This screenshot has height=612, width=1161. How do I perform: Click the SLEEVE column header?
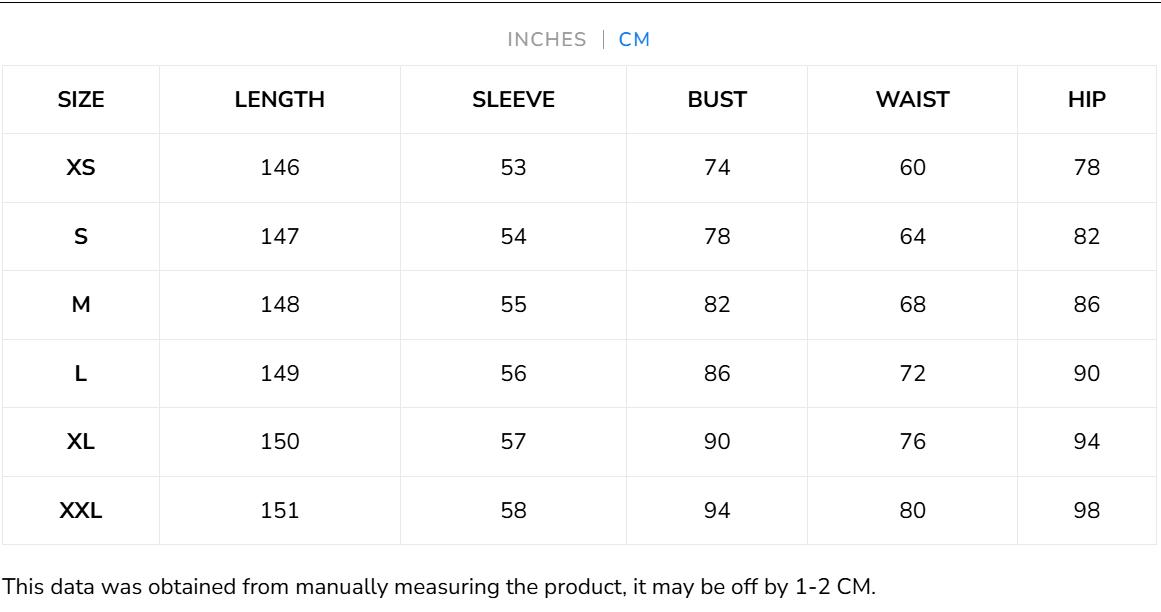click(513, 99)
